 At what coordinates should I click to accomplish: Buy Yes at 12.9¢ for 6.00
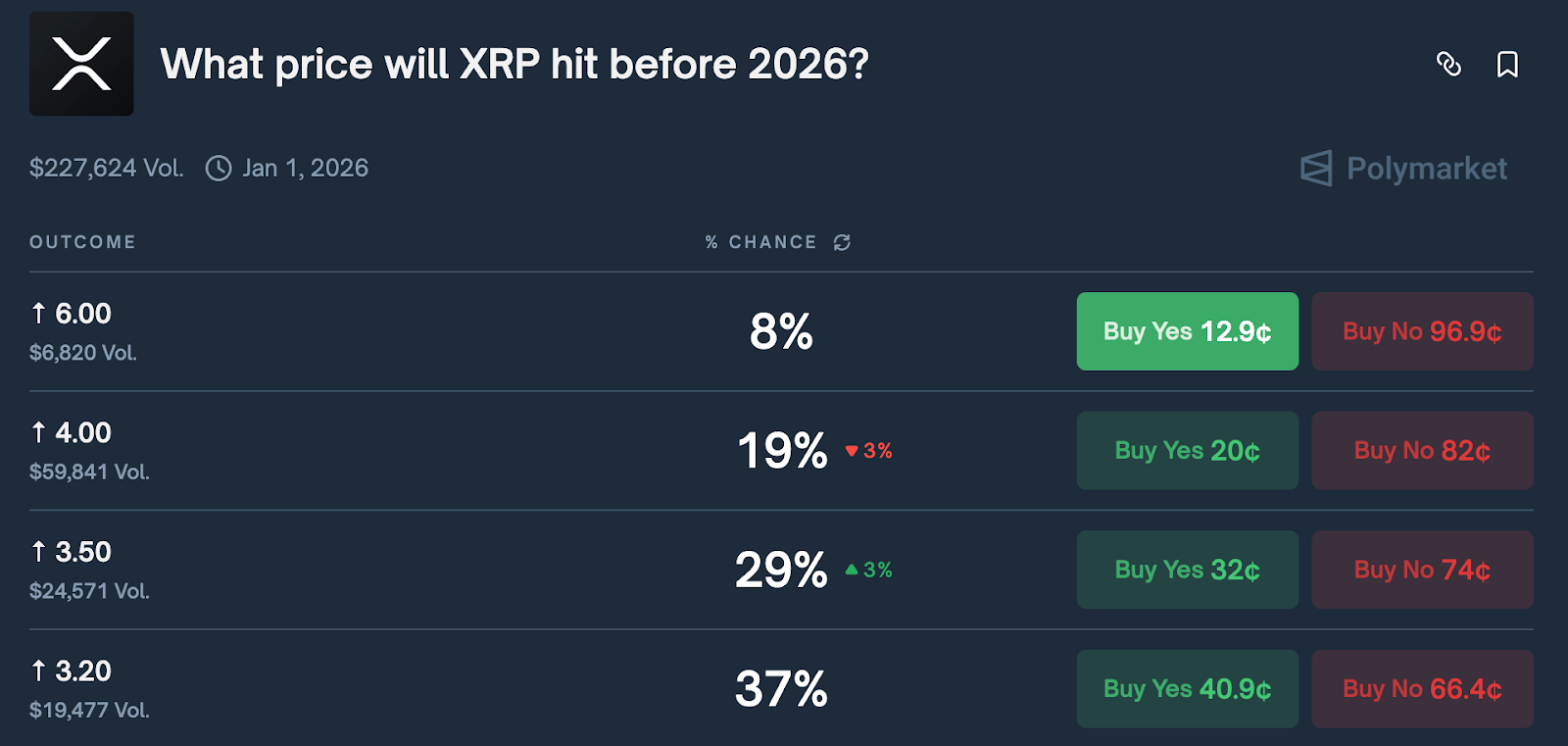click(1187, 331)
